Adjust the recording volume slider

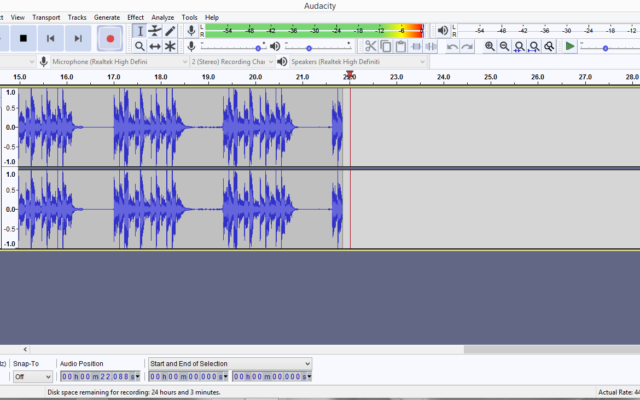(x=258, y=48)
